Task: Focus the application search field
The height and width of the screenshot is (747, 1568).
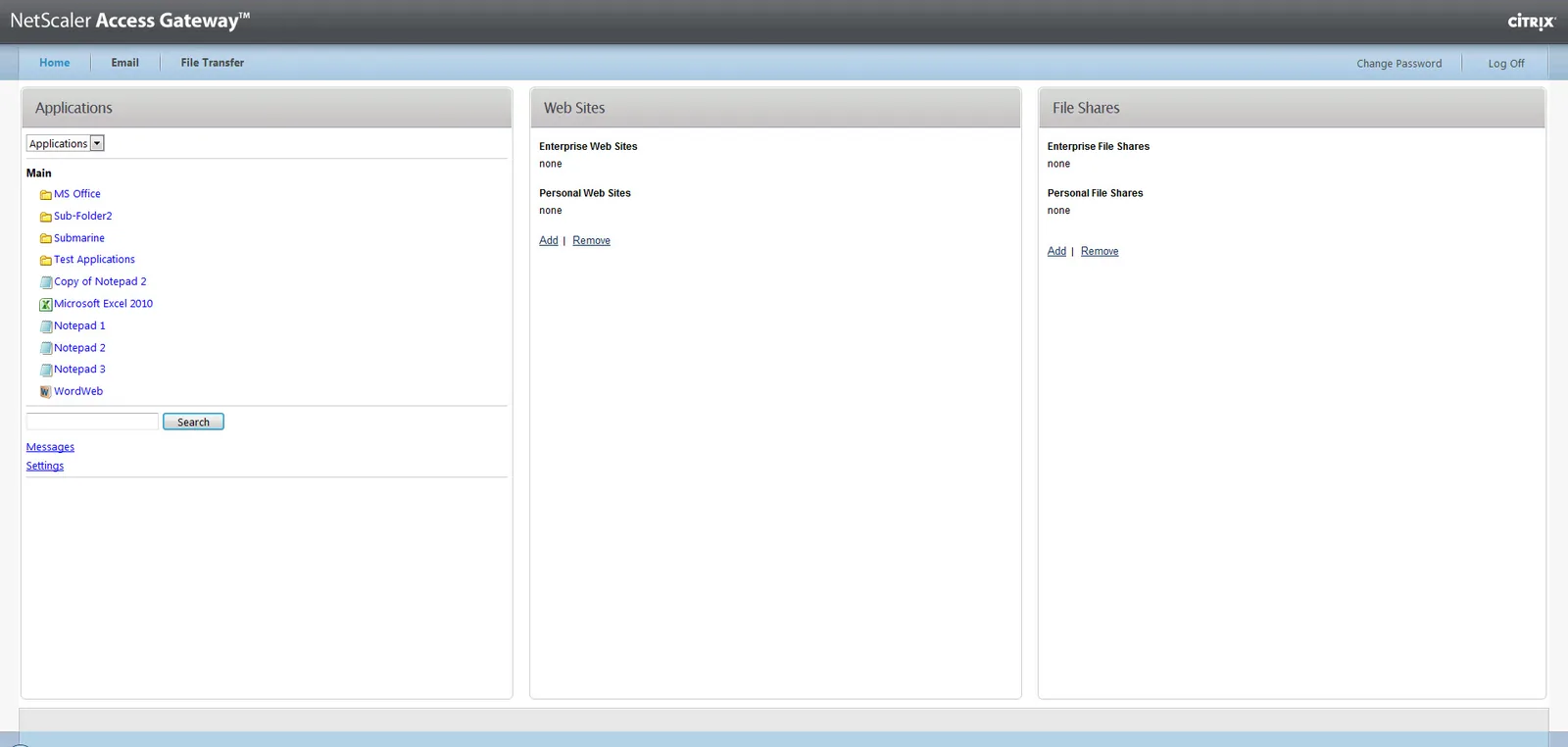Action: pos(92,422)
